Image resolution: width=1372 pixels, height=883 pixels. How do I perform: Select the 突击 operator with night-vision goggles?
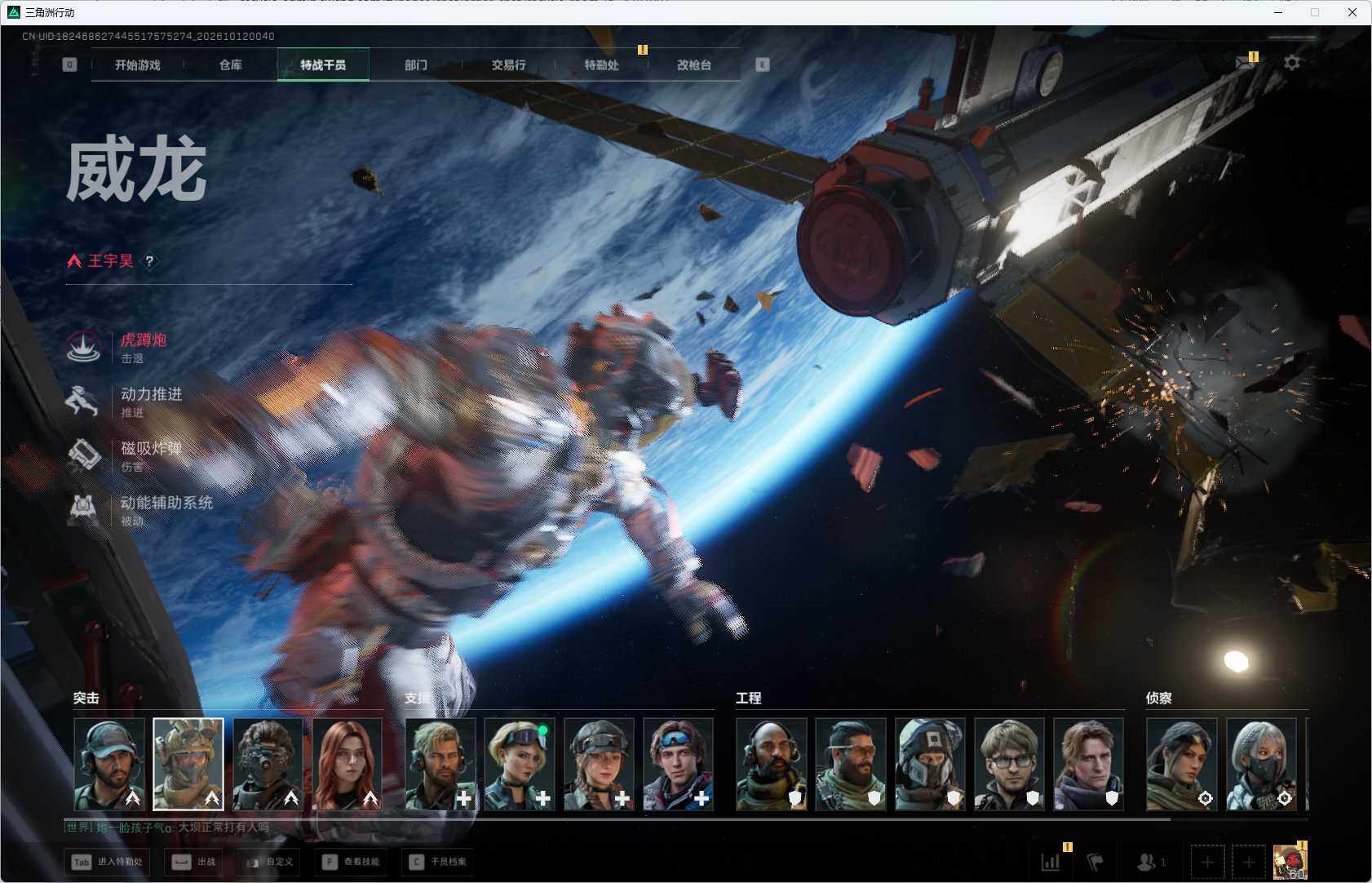click(x=268, y=764)
